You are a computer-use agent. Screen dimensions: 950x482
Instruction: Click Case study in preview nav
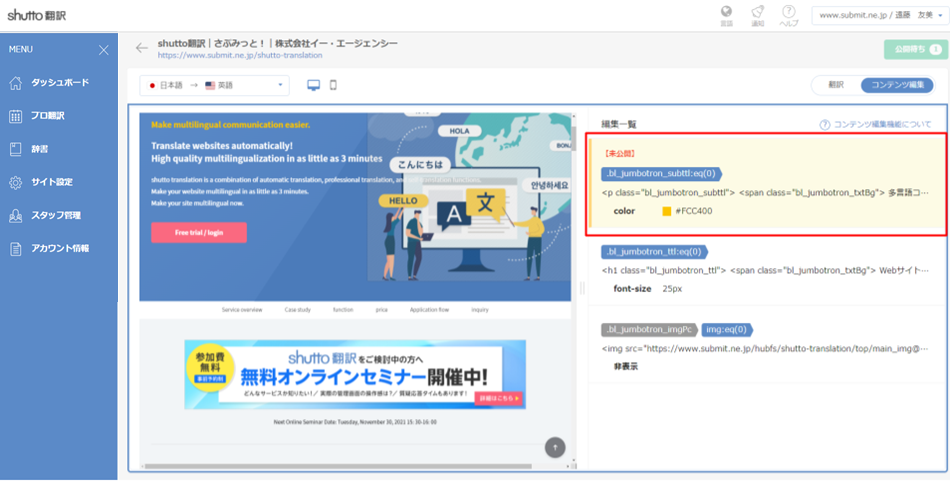coord(297,309)
